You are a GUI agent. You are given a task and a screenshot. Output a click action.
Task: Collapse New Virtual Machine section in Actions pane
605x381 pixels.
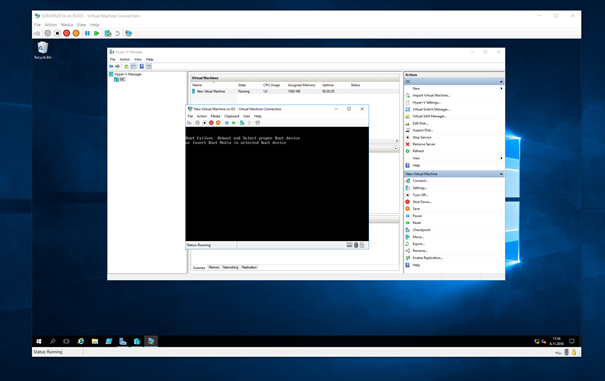click(501, 174)
